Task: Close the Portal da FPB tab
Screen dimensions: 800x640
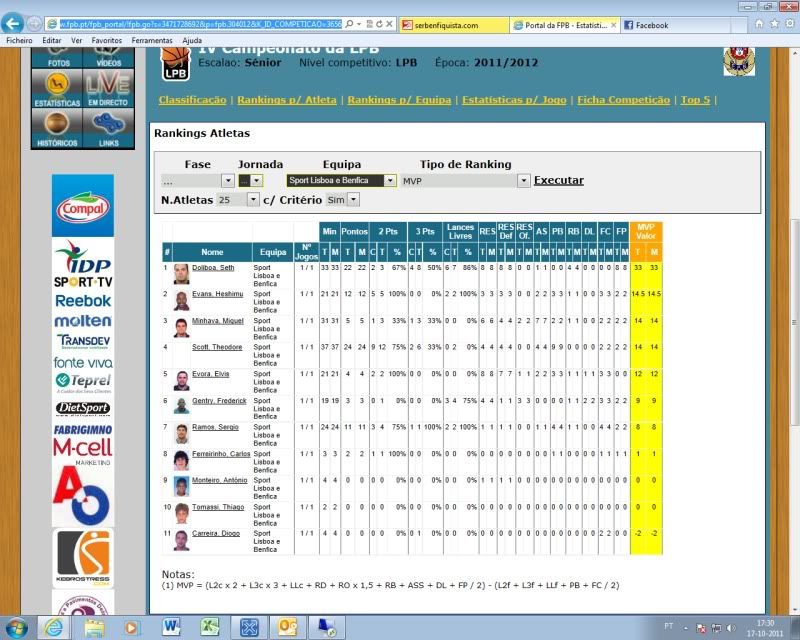Action: pyautogui.click(x=613, y=24)
